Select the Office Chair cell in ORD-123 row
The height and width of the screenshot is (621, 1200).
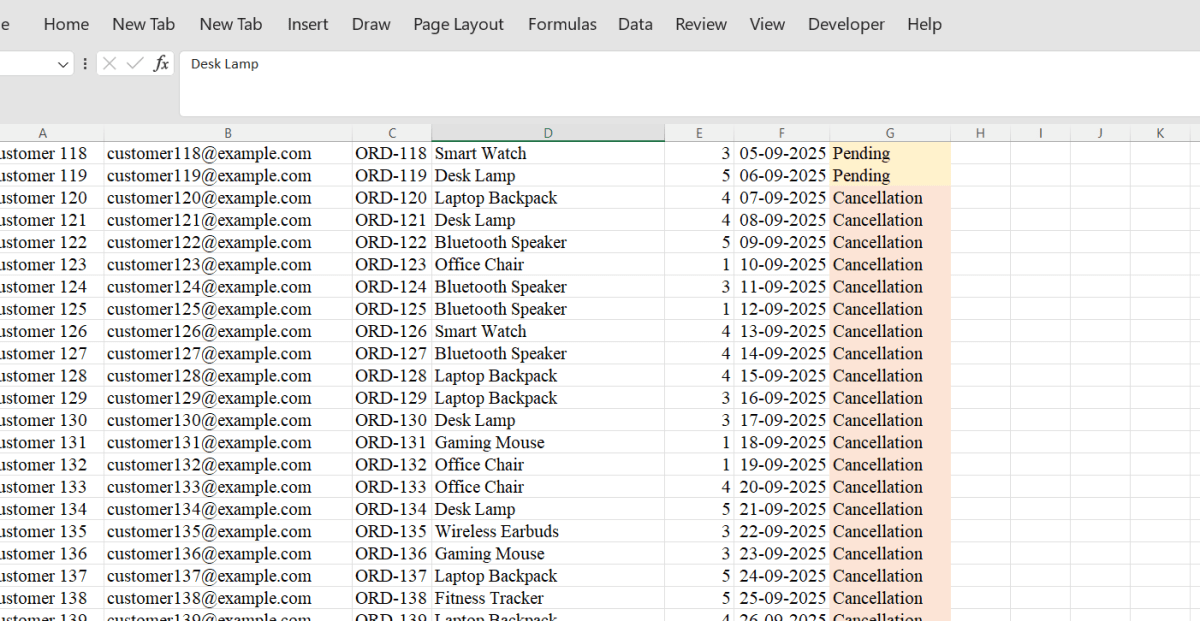pyautogui.click(x=548, y=265)
